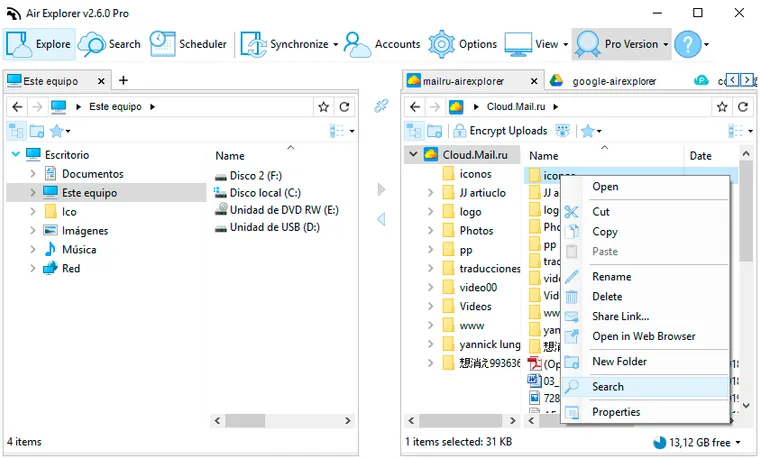Click the left pane horizontal scrollbar thumb

pyautogui.click(x=245, y=421)
